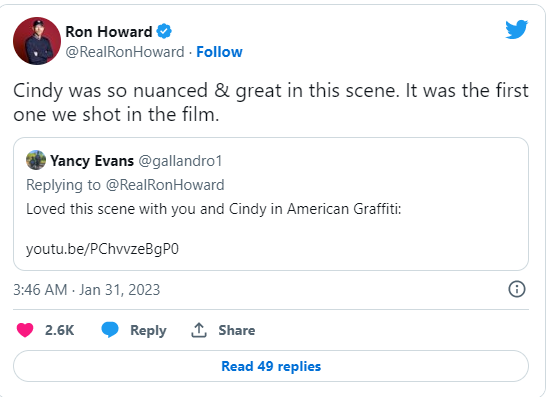This screenshot has height=397, width=558.
Task: Follow @RealRonHoward
Action: 219,52
